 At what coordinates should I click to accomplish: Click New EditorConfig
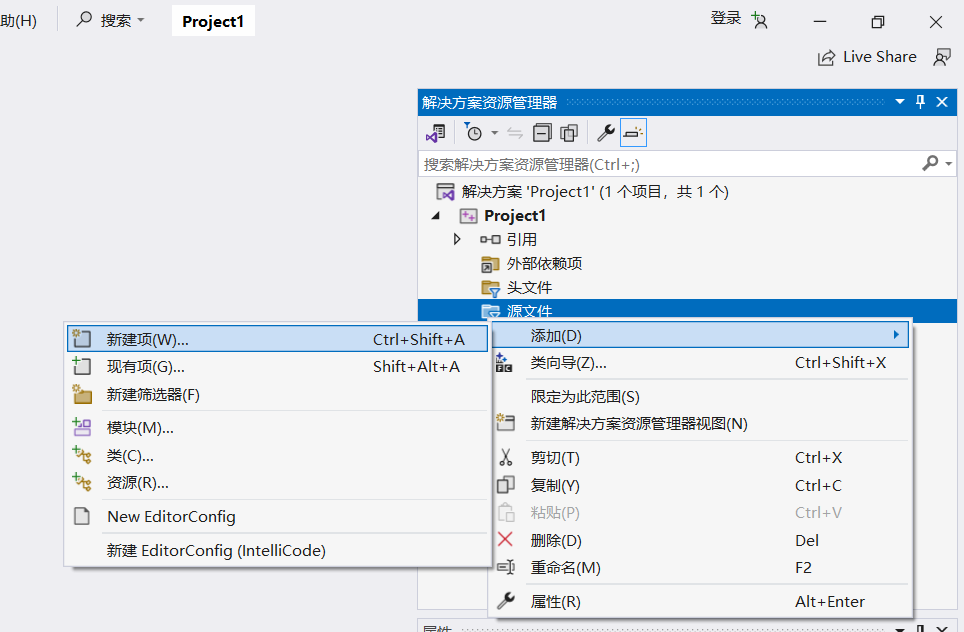pyautogui.click(x=277, y=516)
